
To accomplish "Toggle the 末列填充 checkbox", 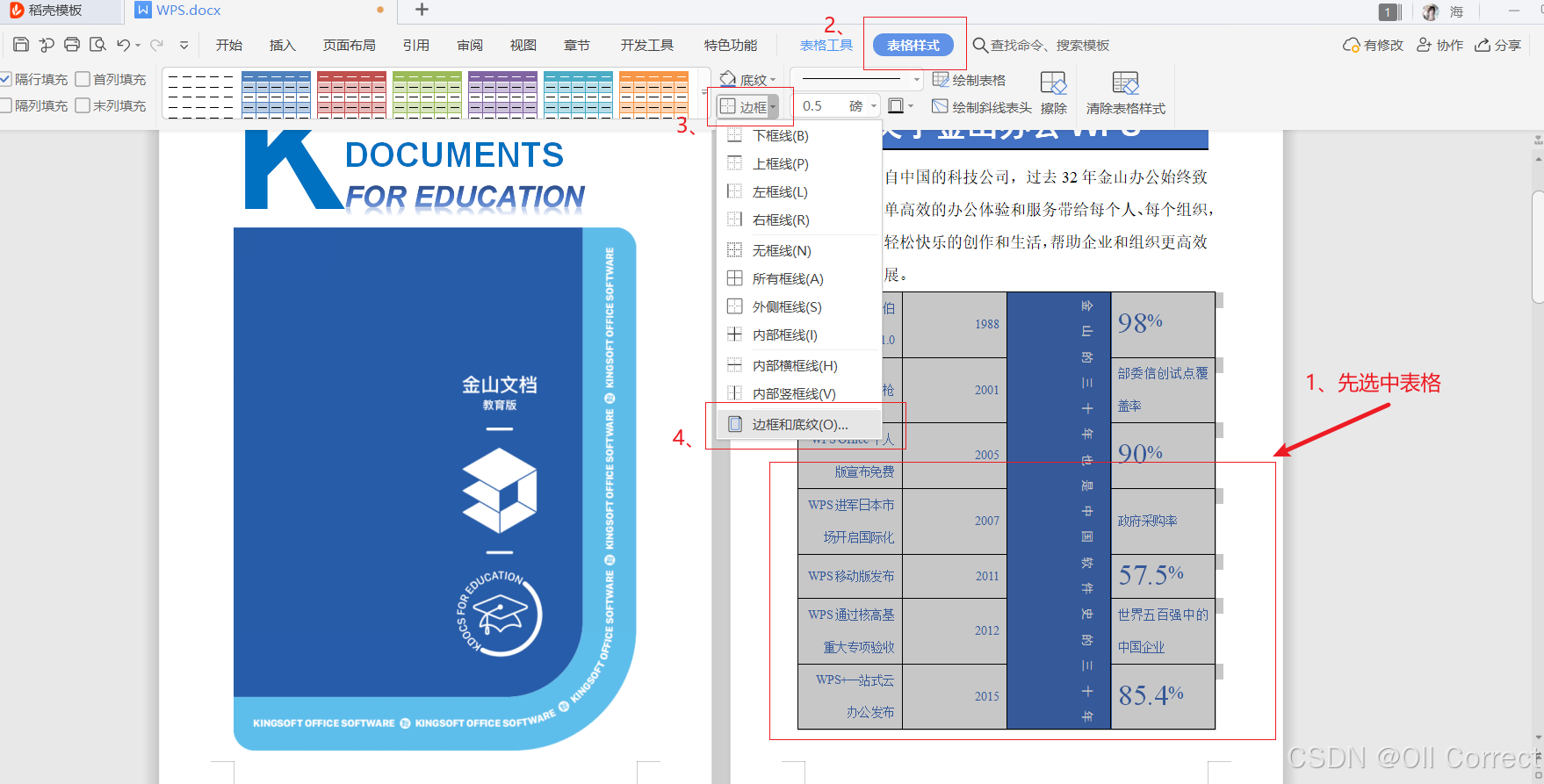I will pos(83,105).
